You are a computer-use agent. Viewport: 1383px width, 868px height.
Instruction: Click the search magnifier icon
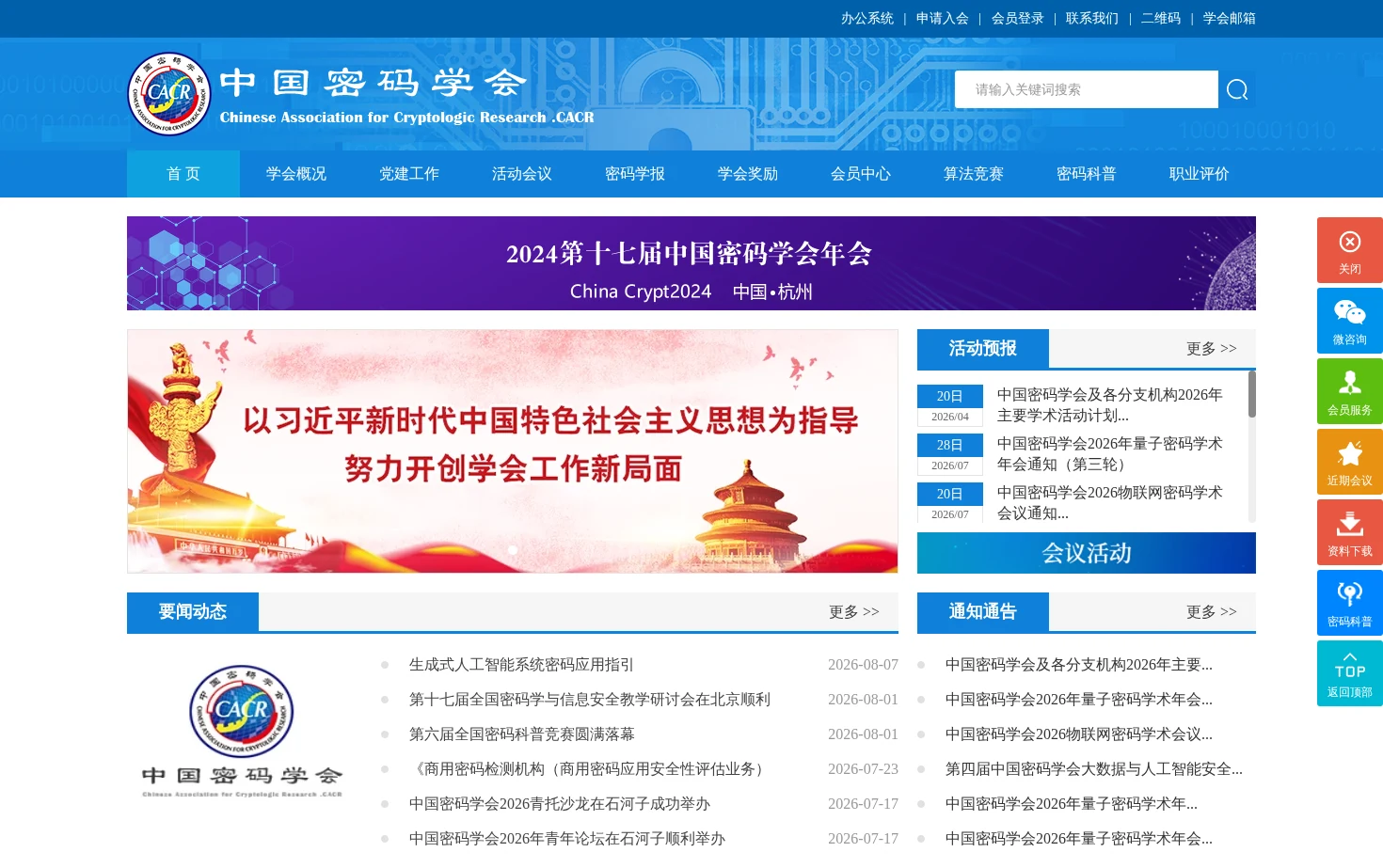[1237, 89]
